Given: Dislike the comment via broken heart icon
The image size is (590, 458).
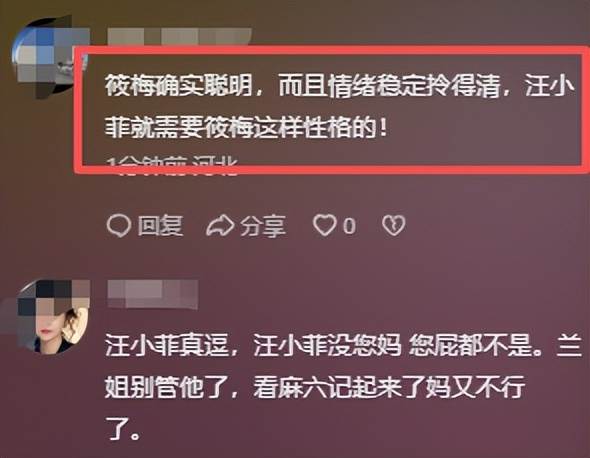Looking at the screenshot, I should (x=394, y=225).
